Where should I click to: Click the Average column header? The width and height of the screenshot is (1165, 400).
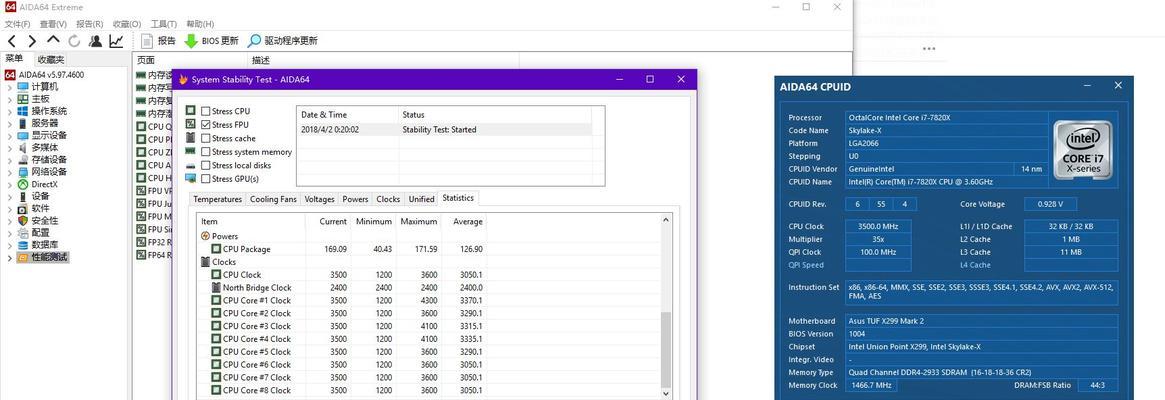464,222
